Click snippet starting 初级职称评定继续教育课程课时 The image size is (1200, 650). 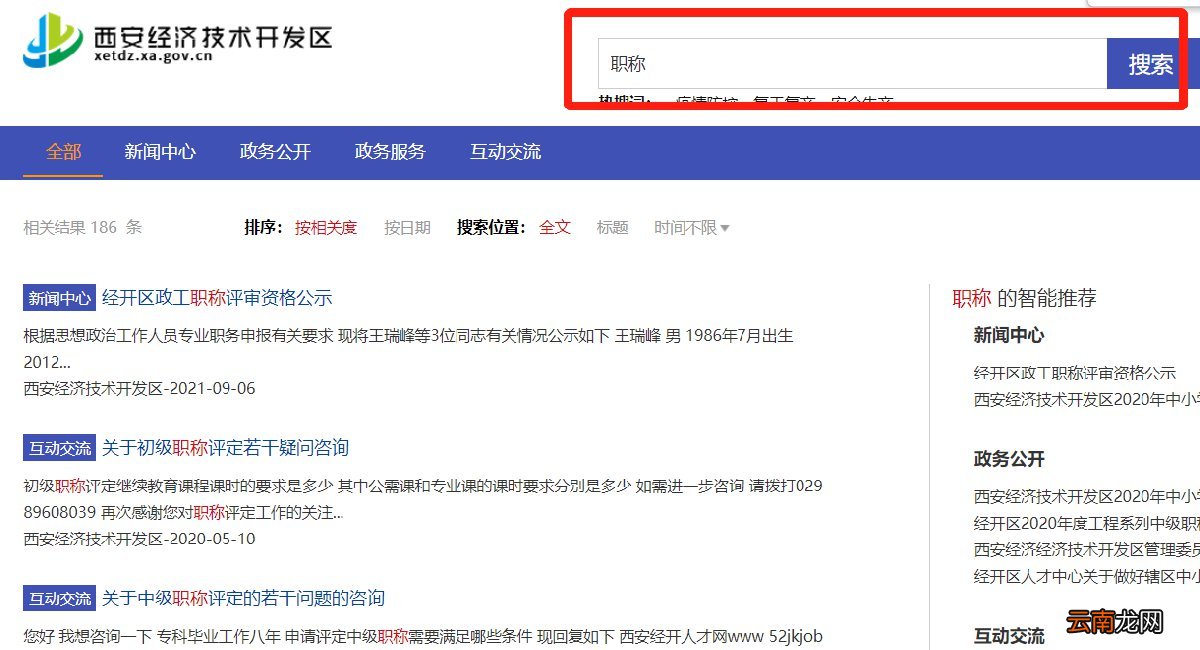click(x=423, y=500)
